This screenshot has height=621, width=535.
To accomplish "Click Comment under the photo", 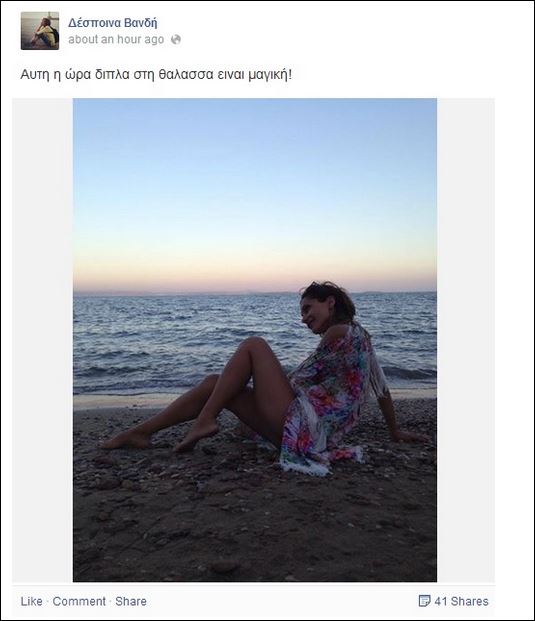I will click(79, 601).
